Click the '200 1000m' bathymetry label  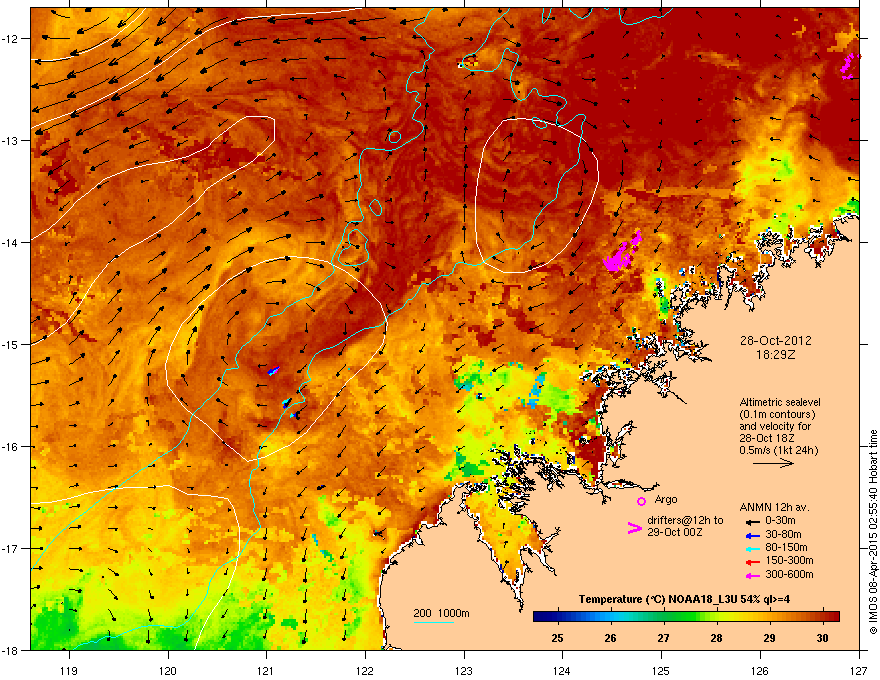click(x=441, y=613)
